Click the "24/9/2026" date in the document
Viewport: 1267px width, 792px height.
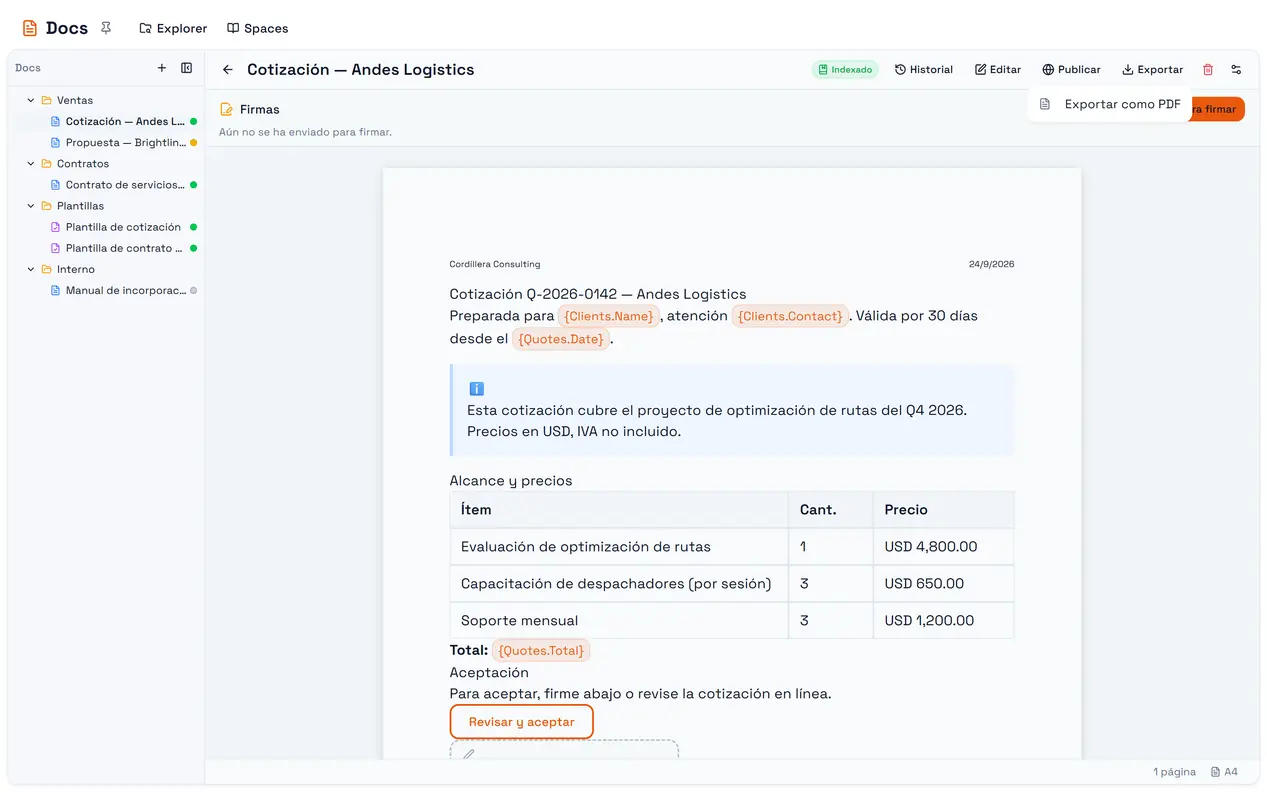pos(991,264)
